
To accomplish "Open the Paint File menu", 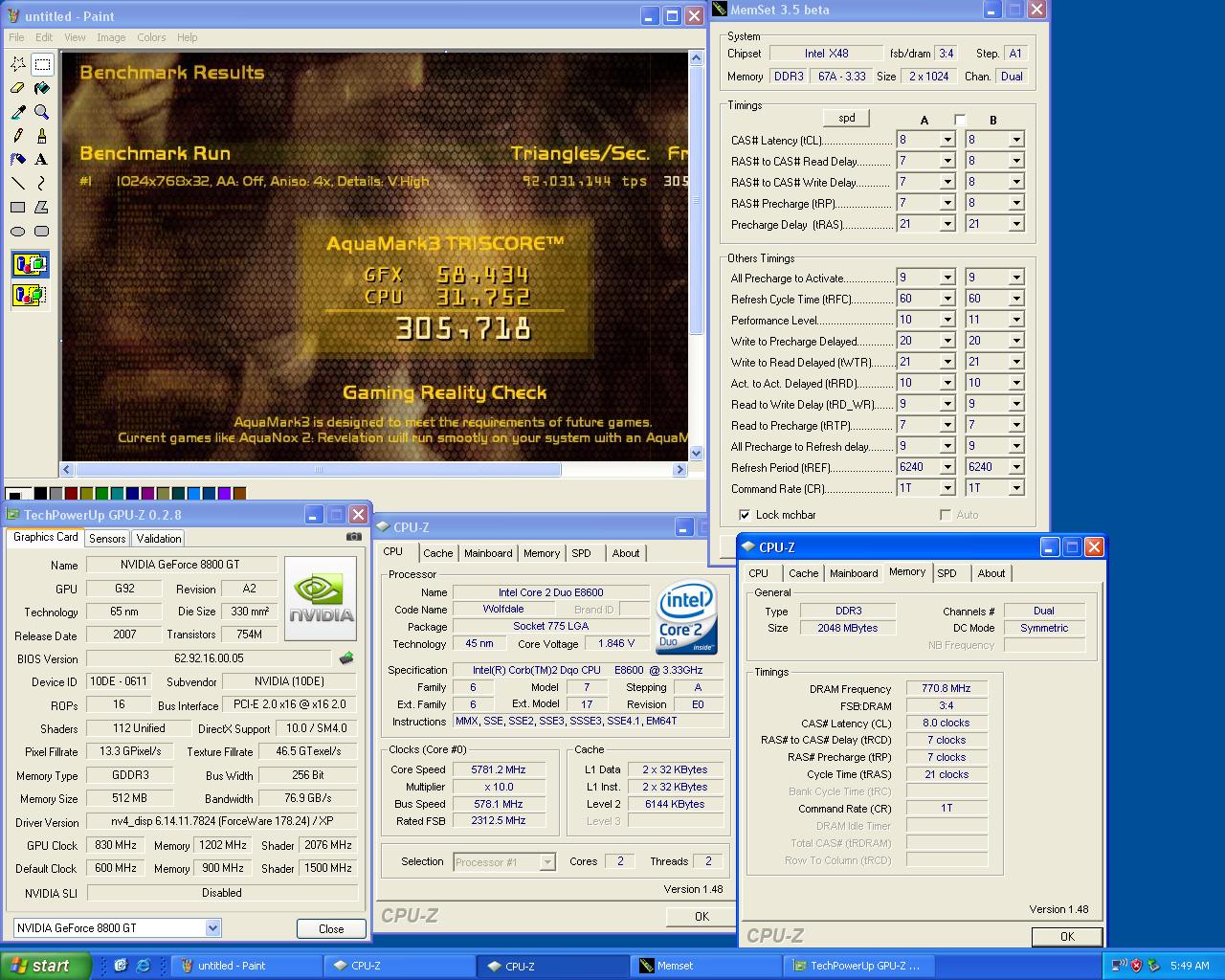I will 16,37.
